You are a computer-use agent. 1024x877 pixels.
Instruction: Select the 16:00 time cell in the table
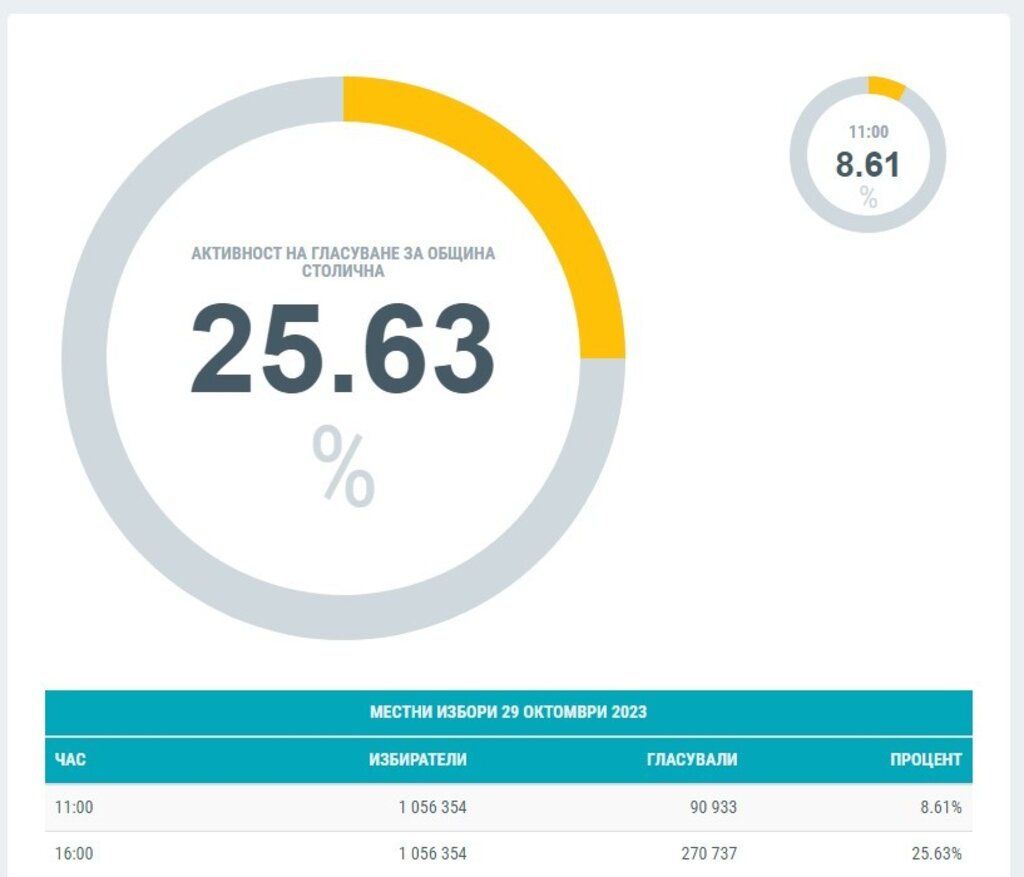(74, 854)
